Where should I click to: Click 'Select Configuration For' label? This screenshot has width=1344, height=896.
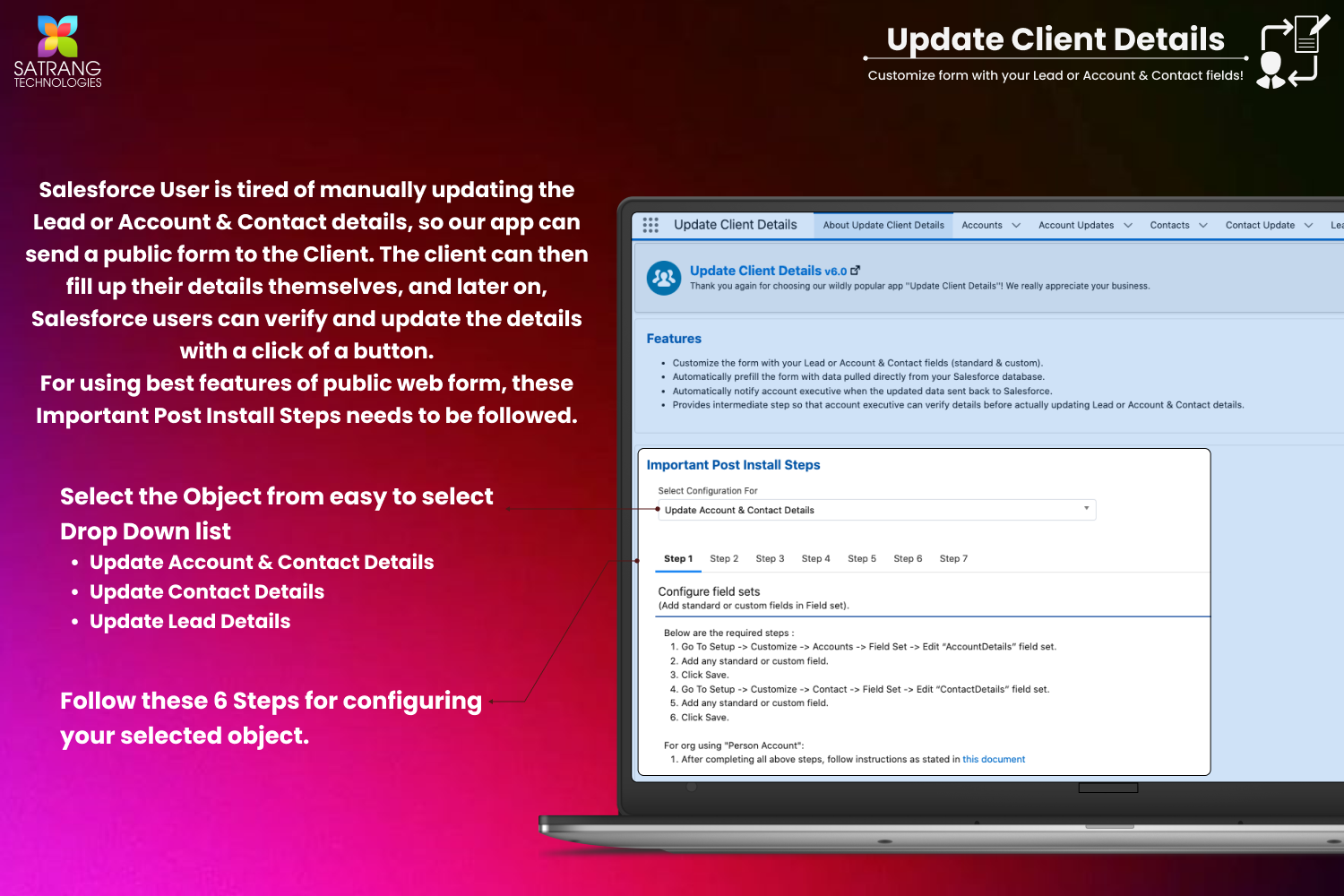click(x=708, y=491)
